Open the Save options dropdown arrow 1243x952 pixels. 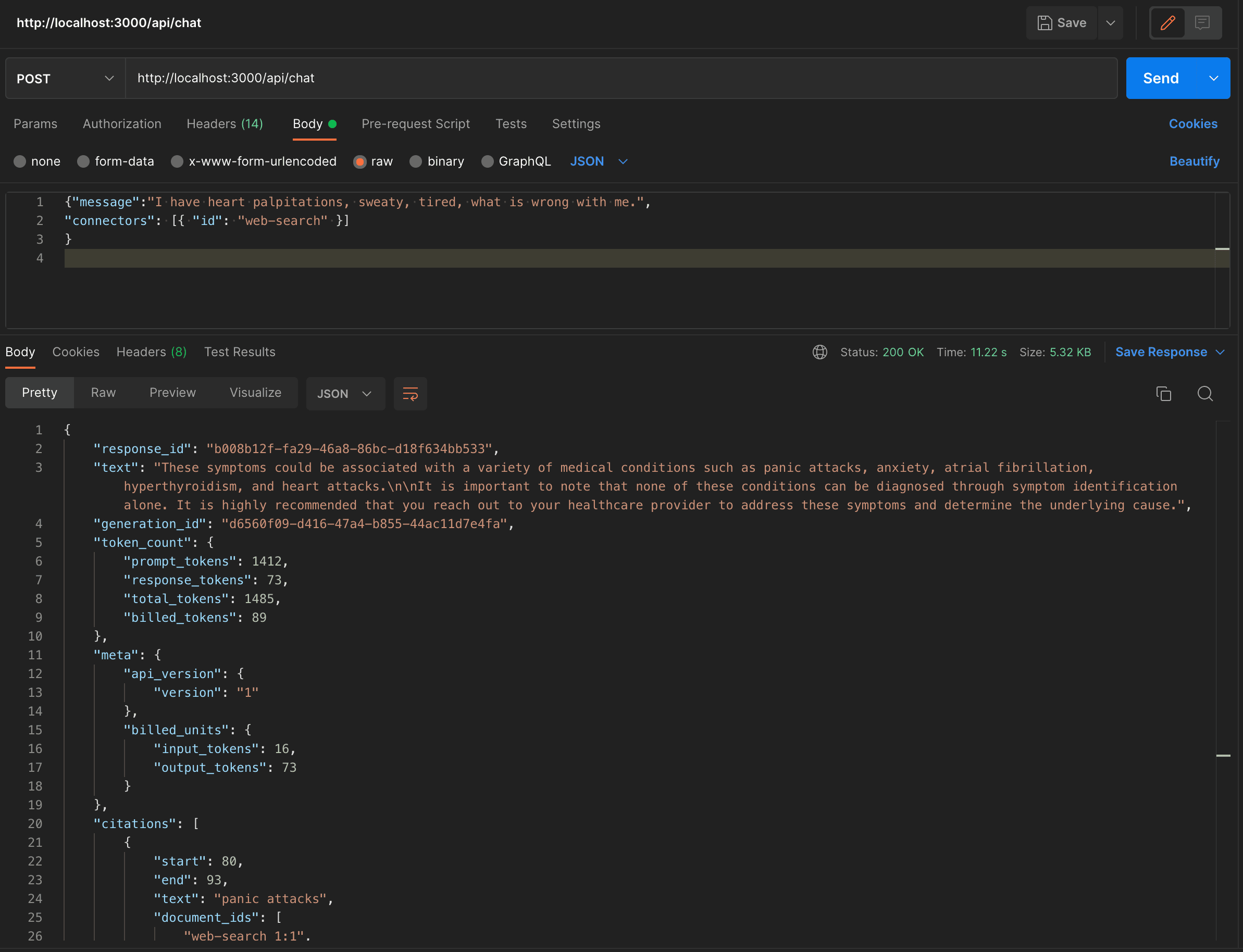tap(1110, 23)
